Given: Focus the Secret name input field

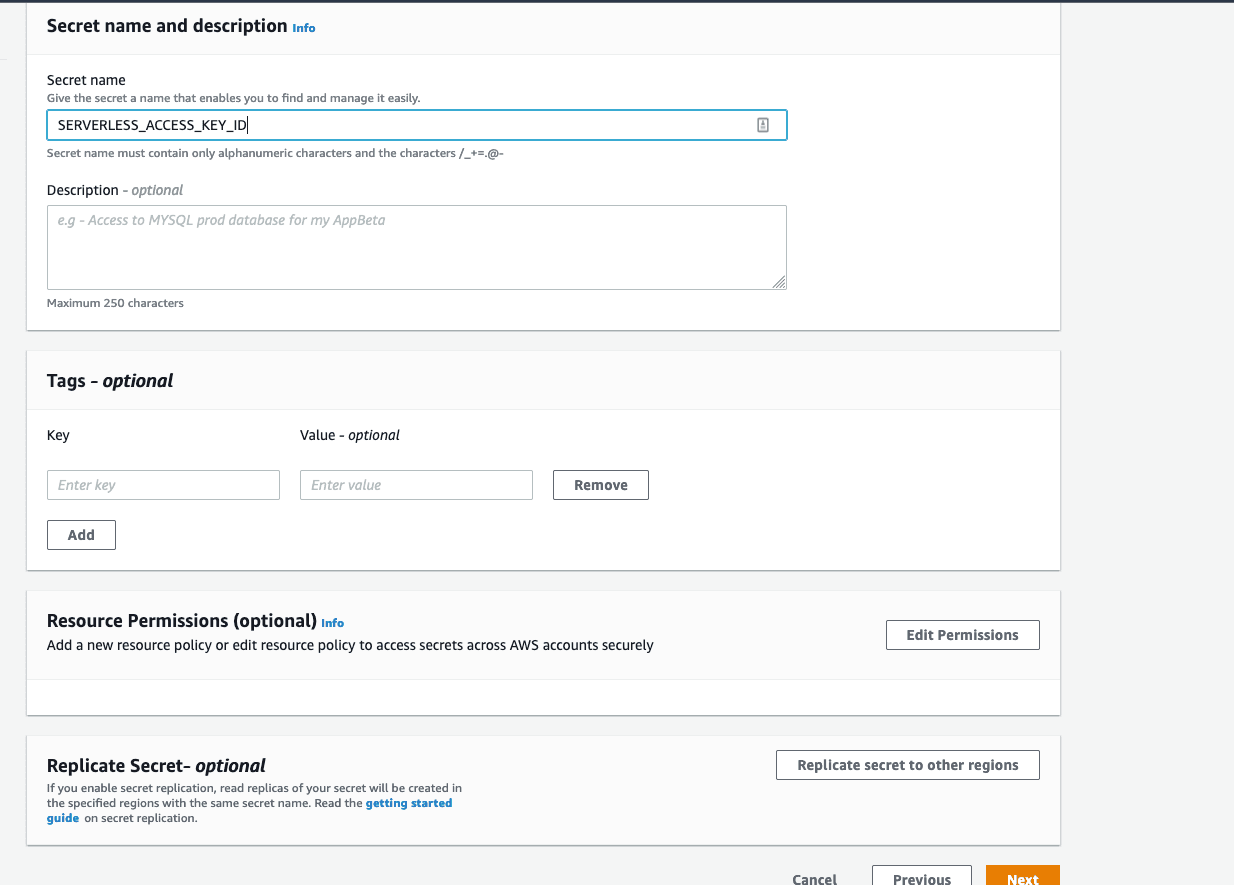Looking at the screenshot, I should [416, 125].
